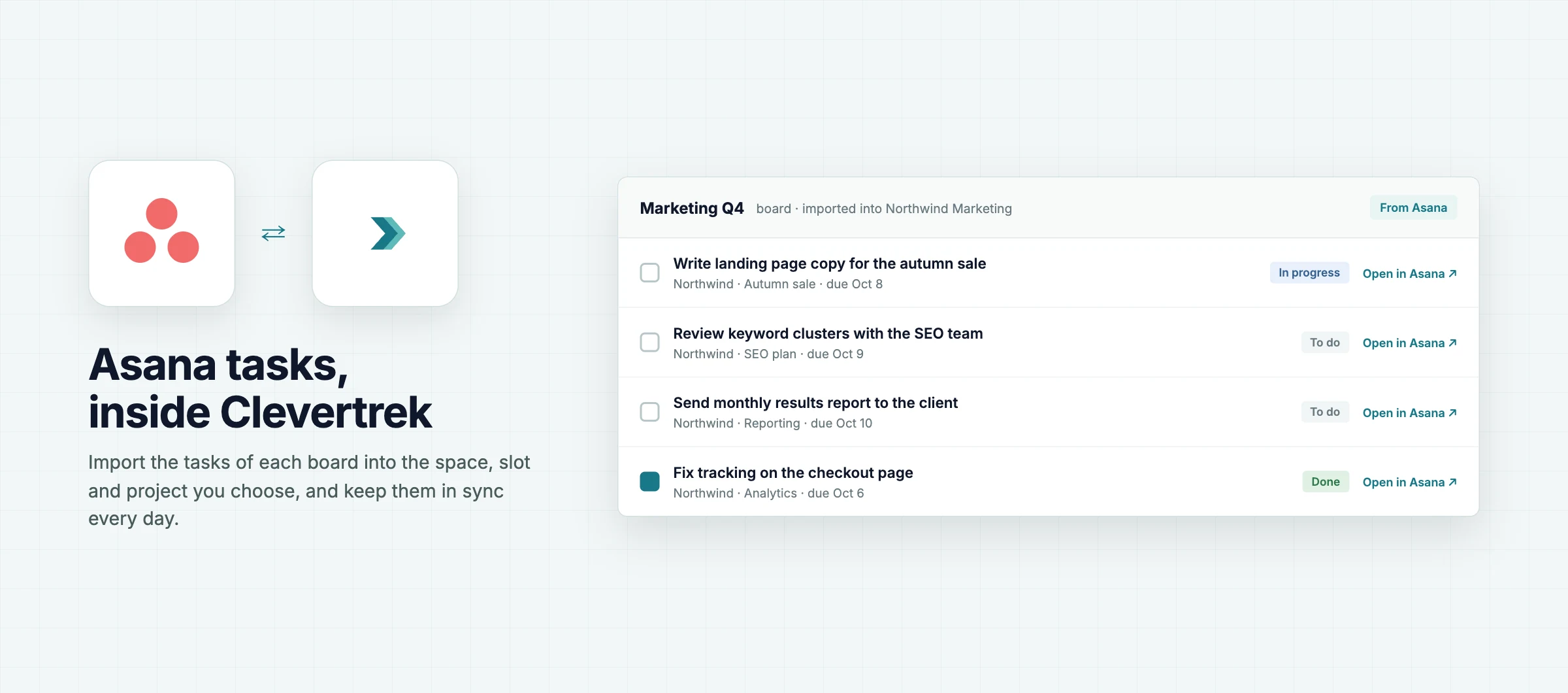Check the 'Review keyword clusters' task checkbox
1568x693 pixels.
click(649, 343)
